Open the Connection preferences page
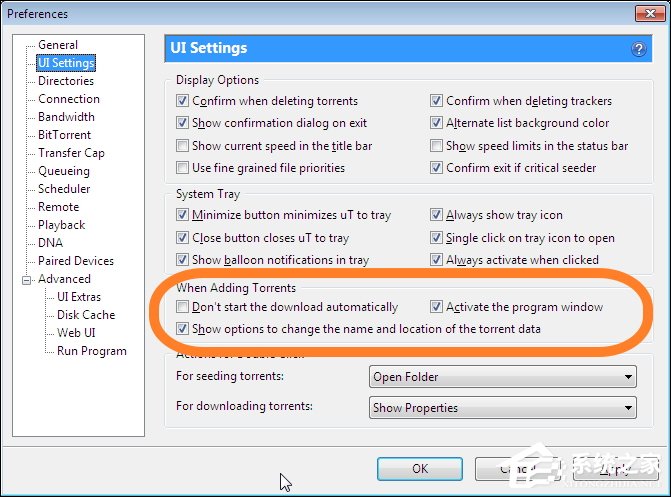 [x=69, y=99]
